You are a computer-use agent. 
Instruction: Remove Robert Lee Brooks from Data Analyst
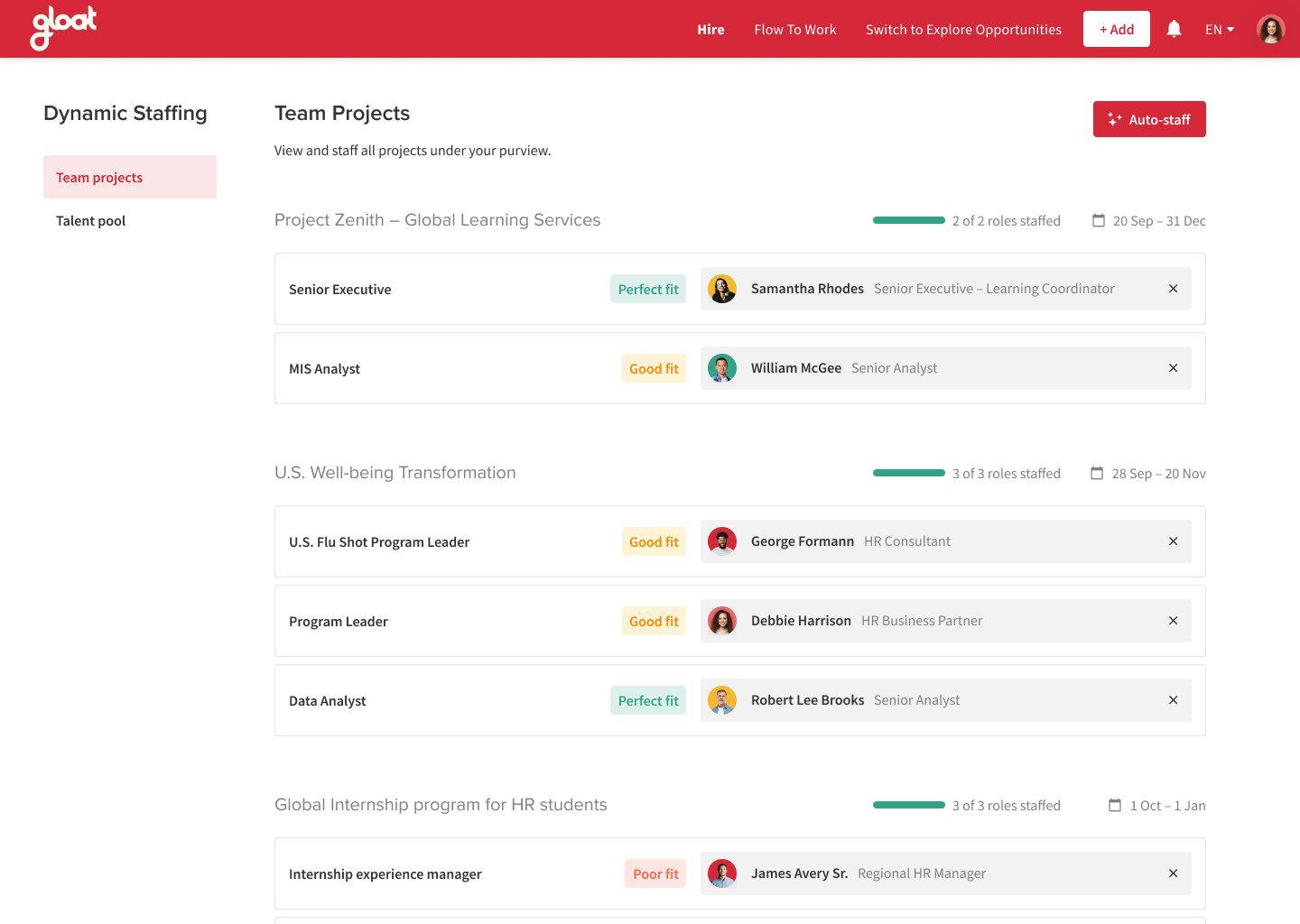click(1173, 700)
